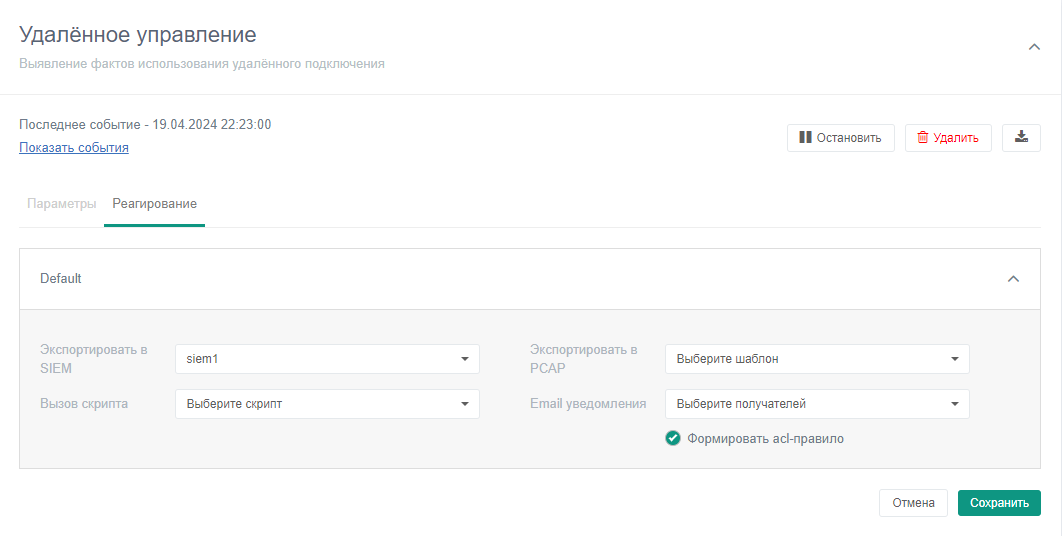The image size is (1062, 536).
Task: Select the Реагирование tab
Action: [x=154, y=204]
